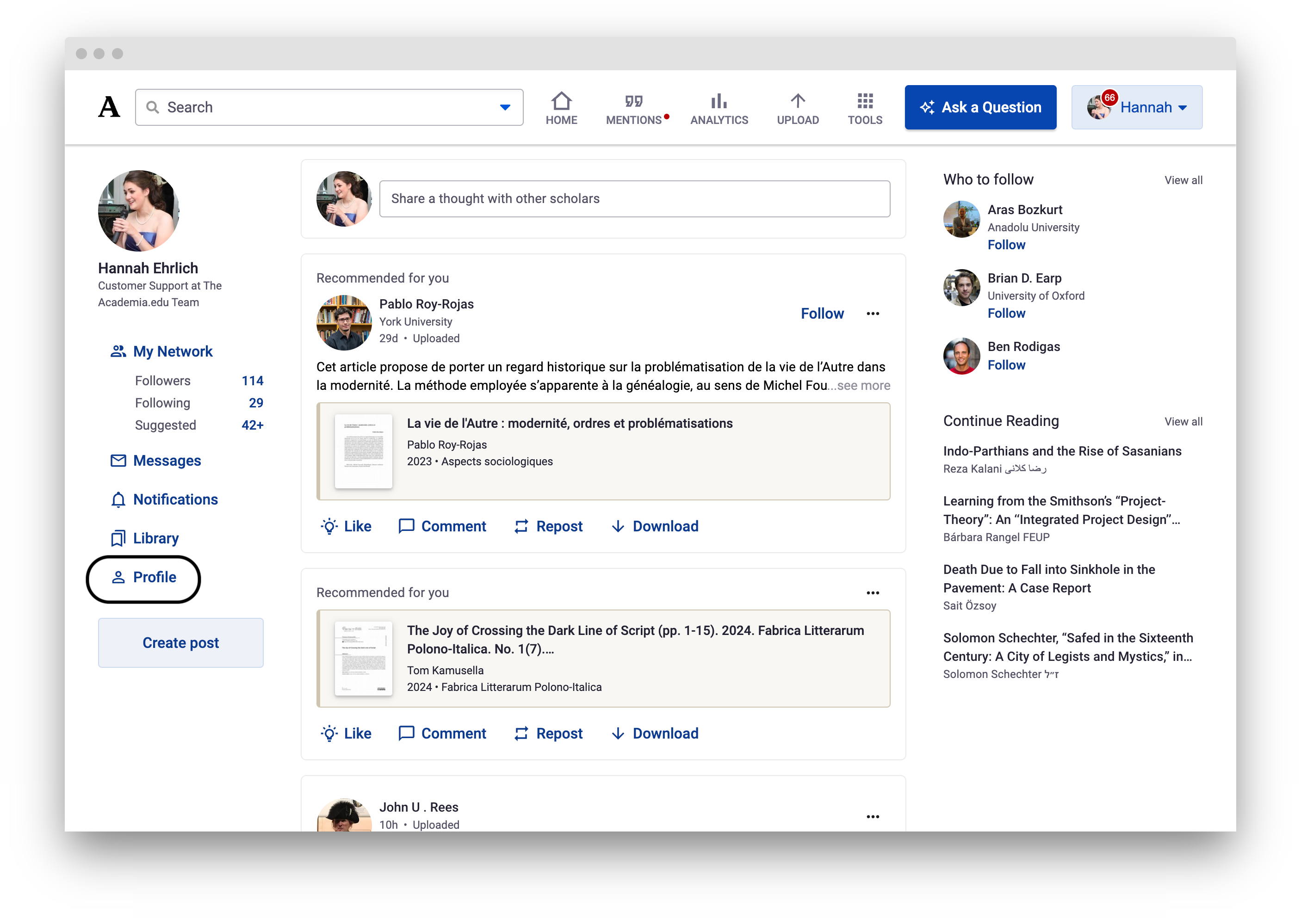Open the search dropdown arrow

[505, 107]
